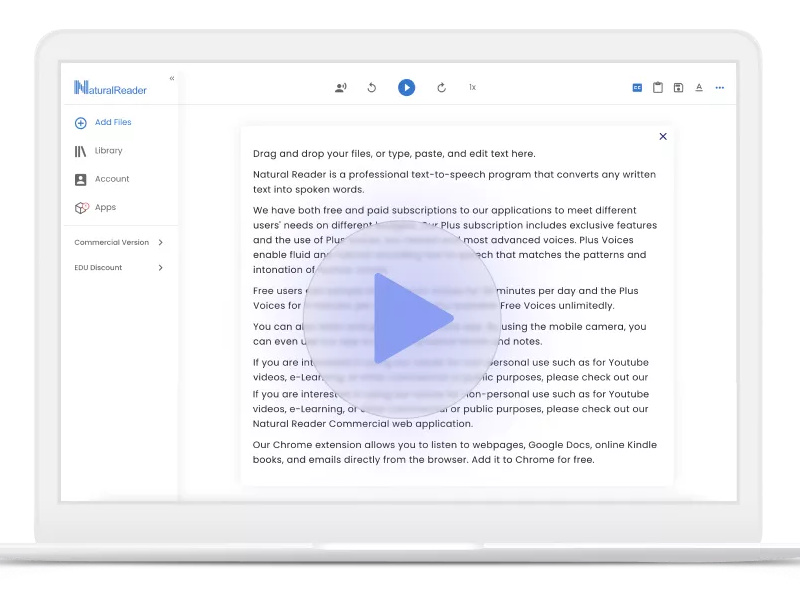Click the Apps cube icon

pos(82,208)
